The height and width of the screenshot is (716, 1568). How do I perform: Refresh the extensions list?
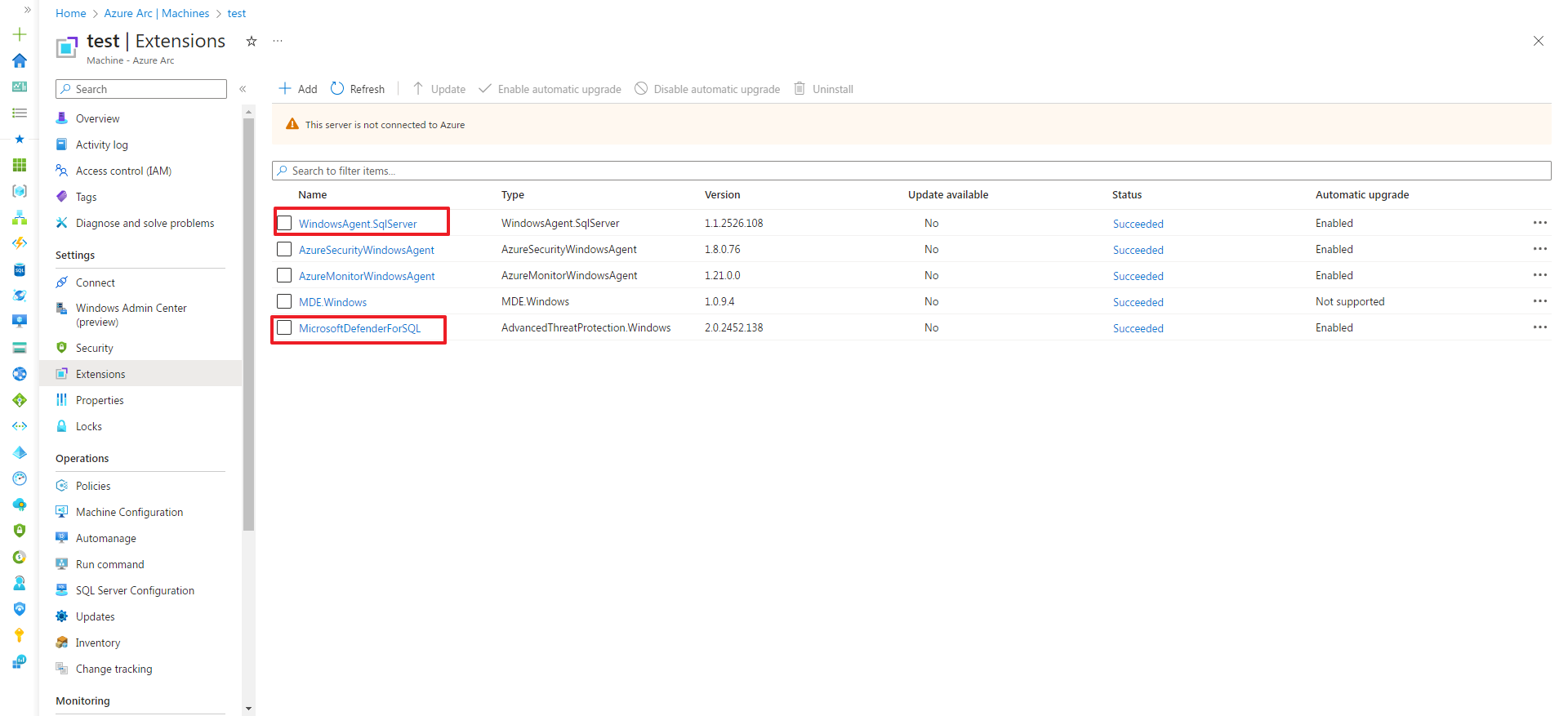[x=358, y=89]
